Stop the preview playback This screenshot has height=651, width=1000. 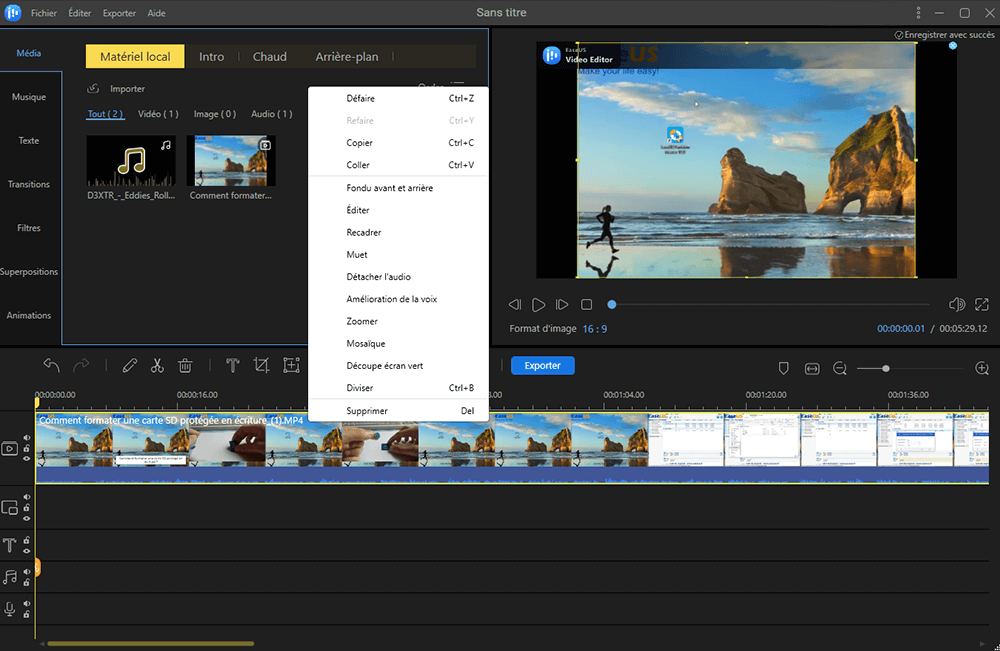587,305
